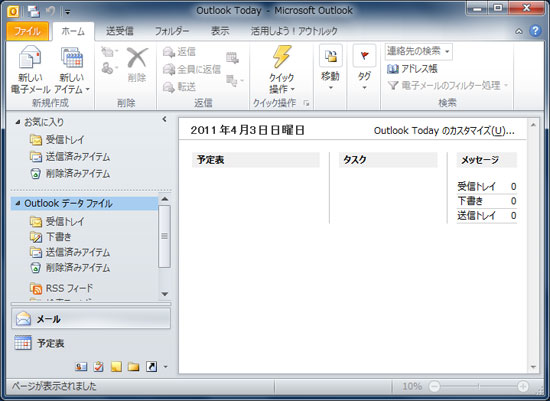Open 電子メールのフィルター処理 filter dropdown
The height and width of the screenshot is (401, 550).
448,85
